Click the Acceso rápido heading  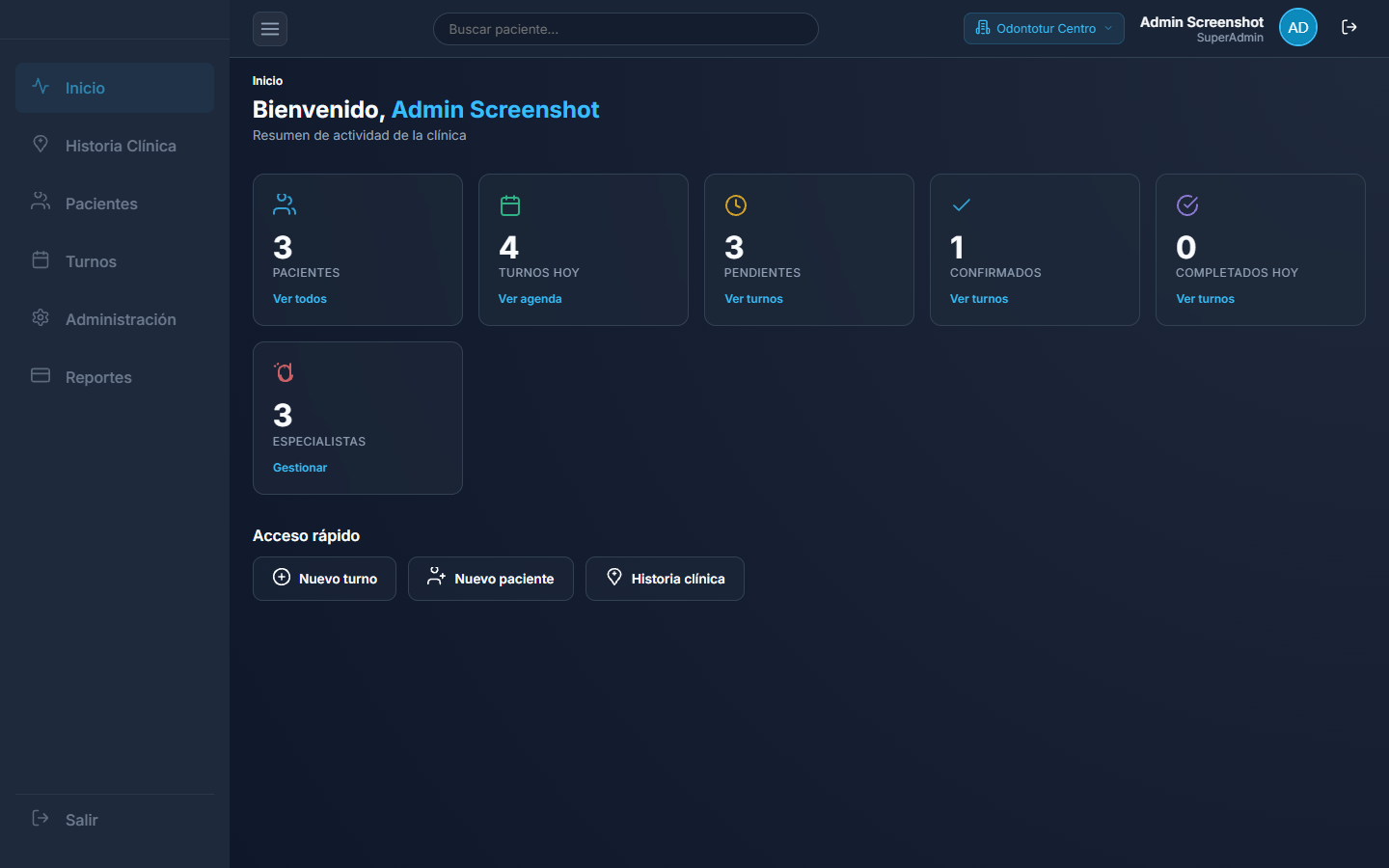pyautogui.click(x=306, y=535)
